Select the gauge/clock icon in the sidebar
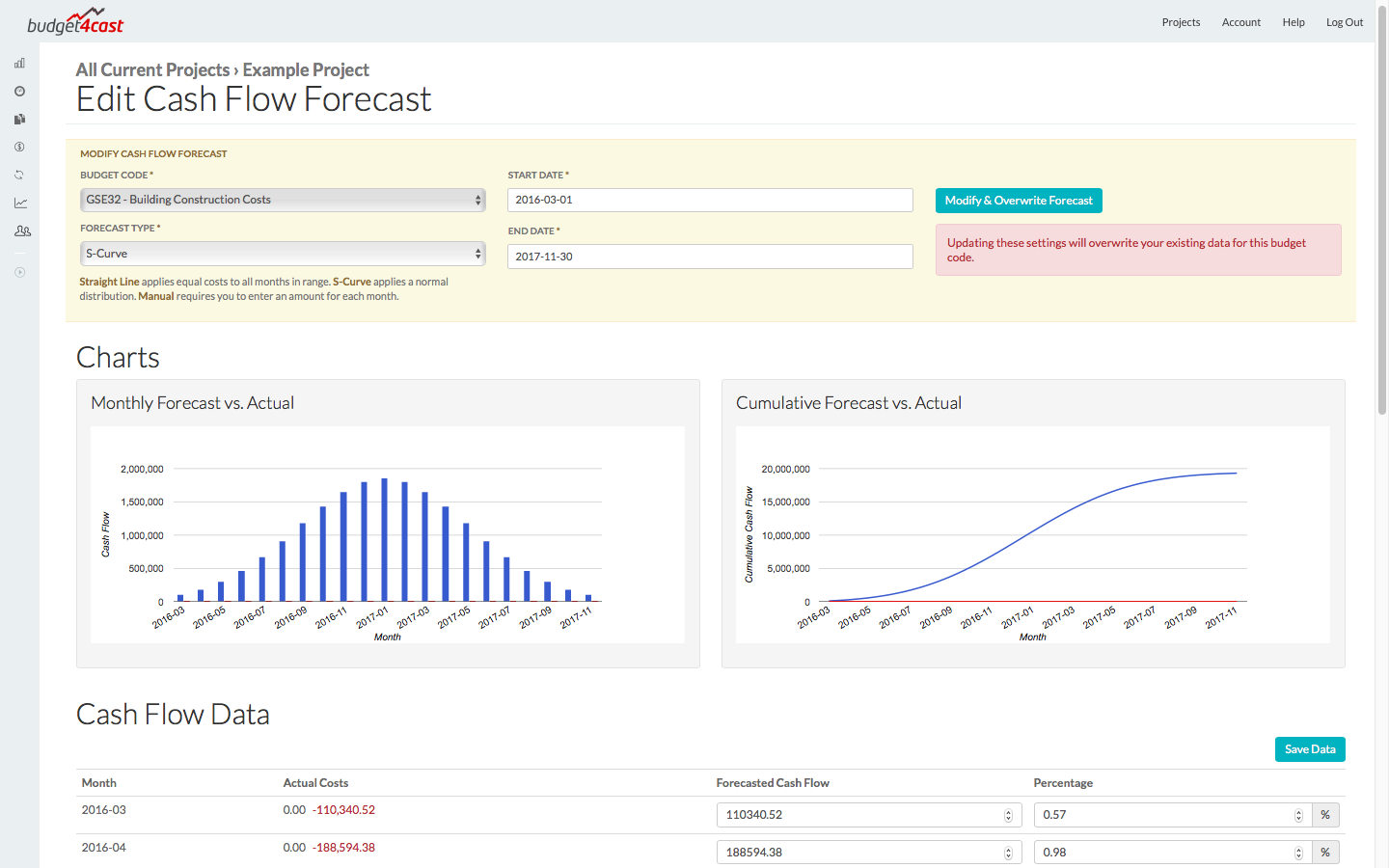 tap(19, 91)
